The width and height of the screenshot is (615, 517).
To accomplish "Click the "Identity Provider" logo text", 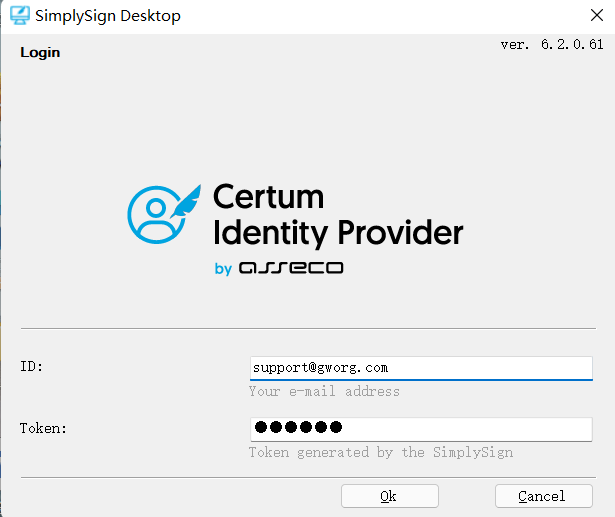I will [338, 233].
